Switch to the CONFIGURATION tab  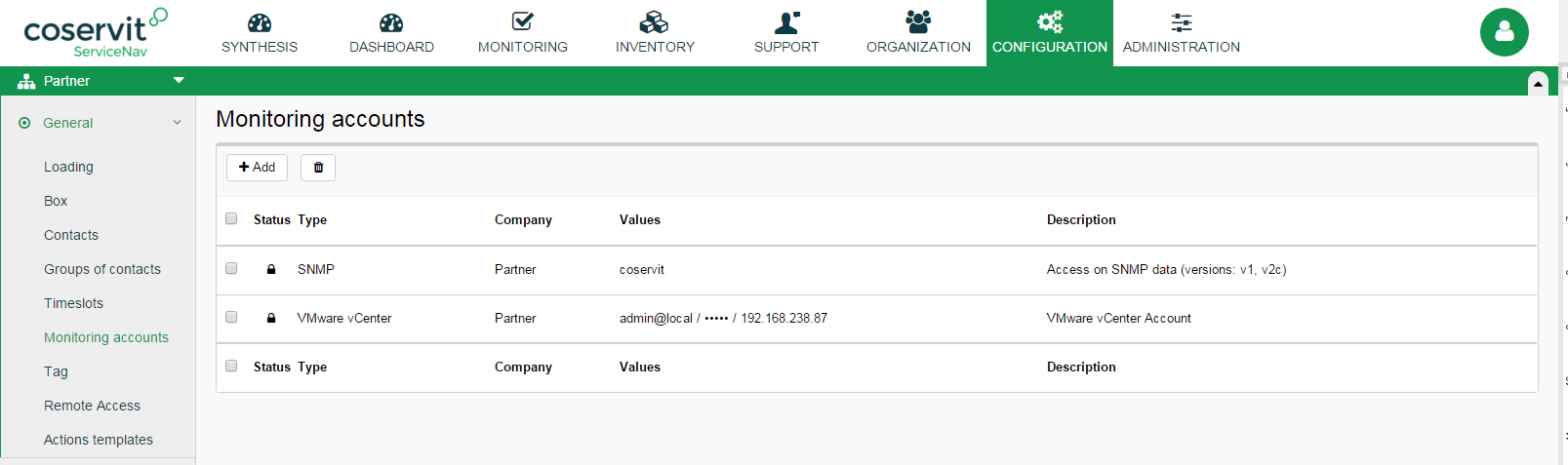click(1050, 33)
